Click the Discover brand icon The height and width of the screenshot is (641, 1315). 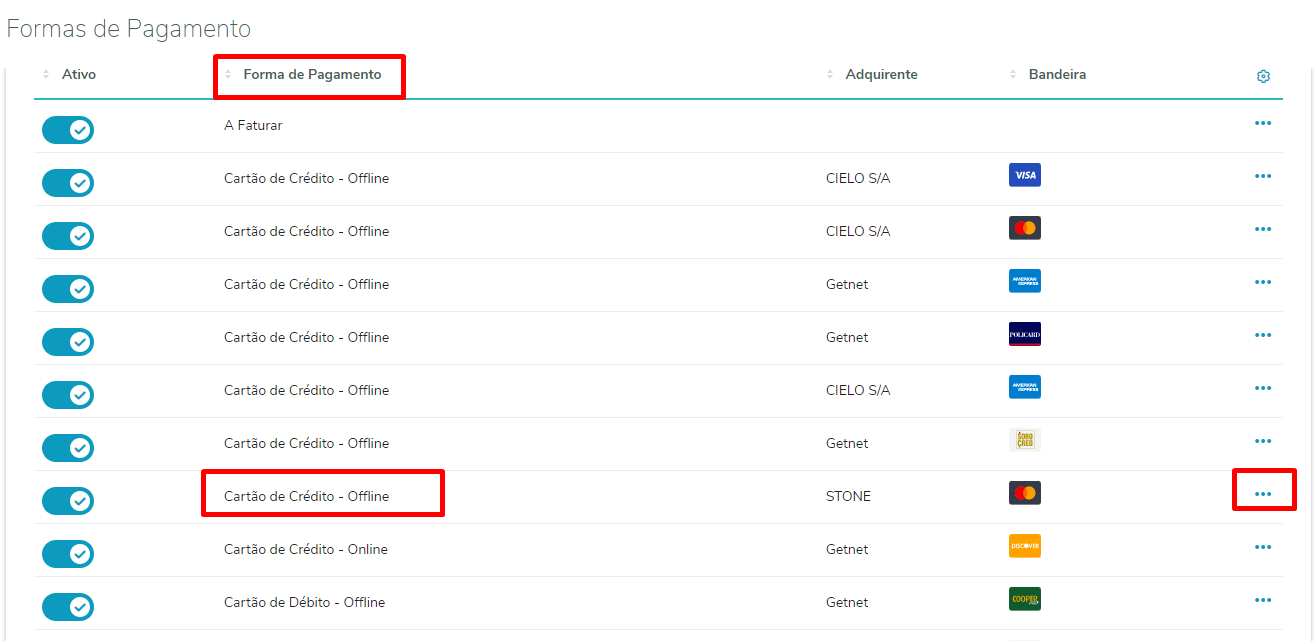pos(1025,546)
